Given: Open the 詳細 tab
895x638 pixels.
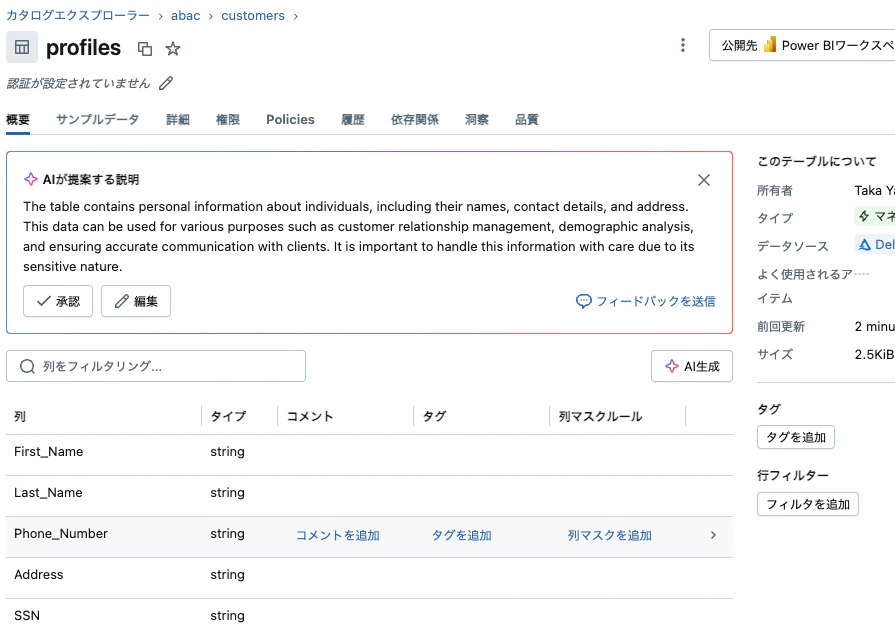Looking at the screenshot, I should 178,119.
